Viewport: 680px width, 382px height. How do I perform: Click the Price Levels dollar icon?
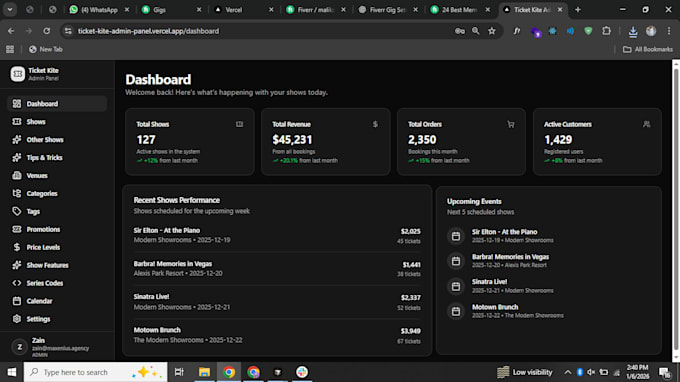(16, 247)
